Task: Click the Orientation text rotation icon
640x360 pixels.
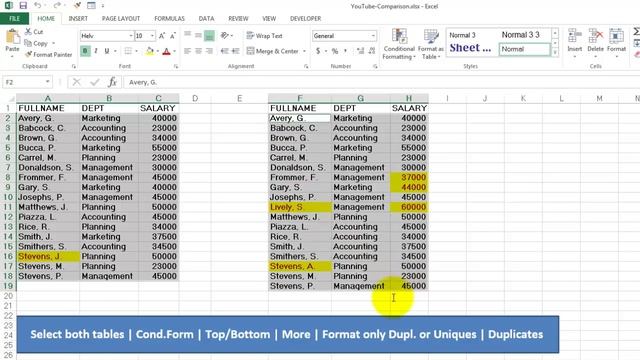Action: point(224,36)
